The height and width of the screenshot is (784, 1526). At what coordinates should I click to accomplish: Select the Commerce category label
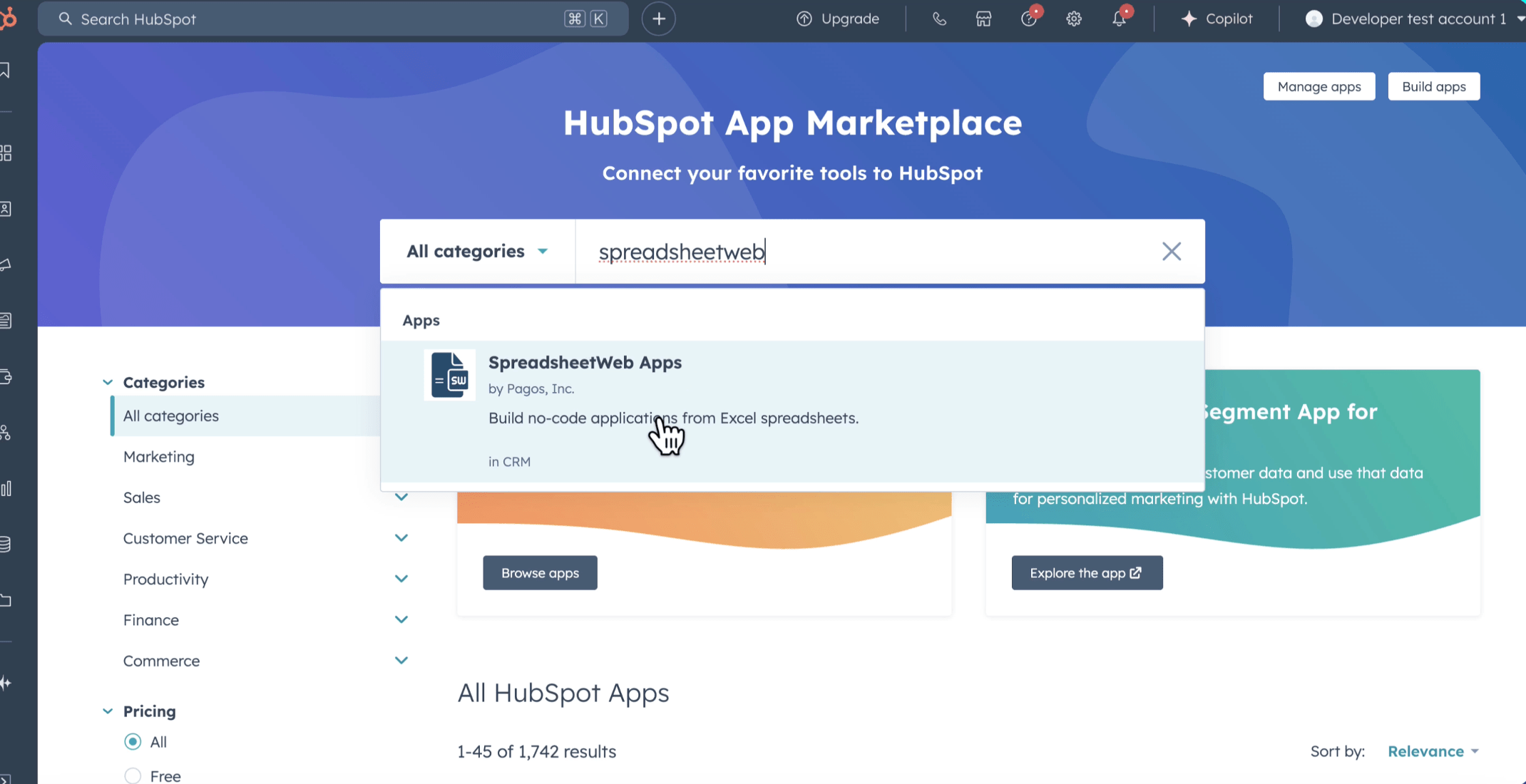tap(161, 661)
